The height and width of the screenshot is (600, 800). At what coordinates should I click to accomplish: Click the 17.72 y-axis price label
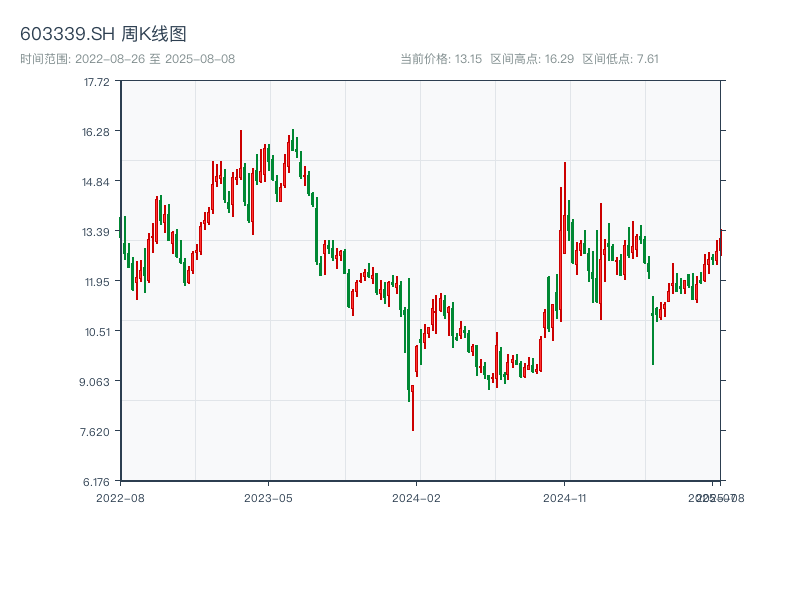coord(96,82)
